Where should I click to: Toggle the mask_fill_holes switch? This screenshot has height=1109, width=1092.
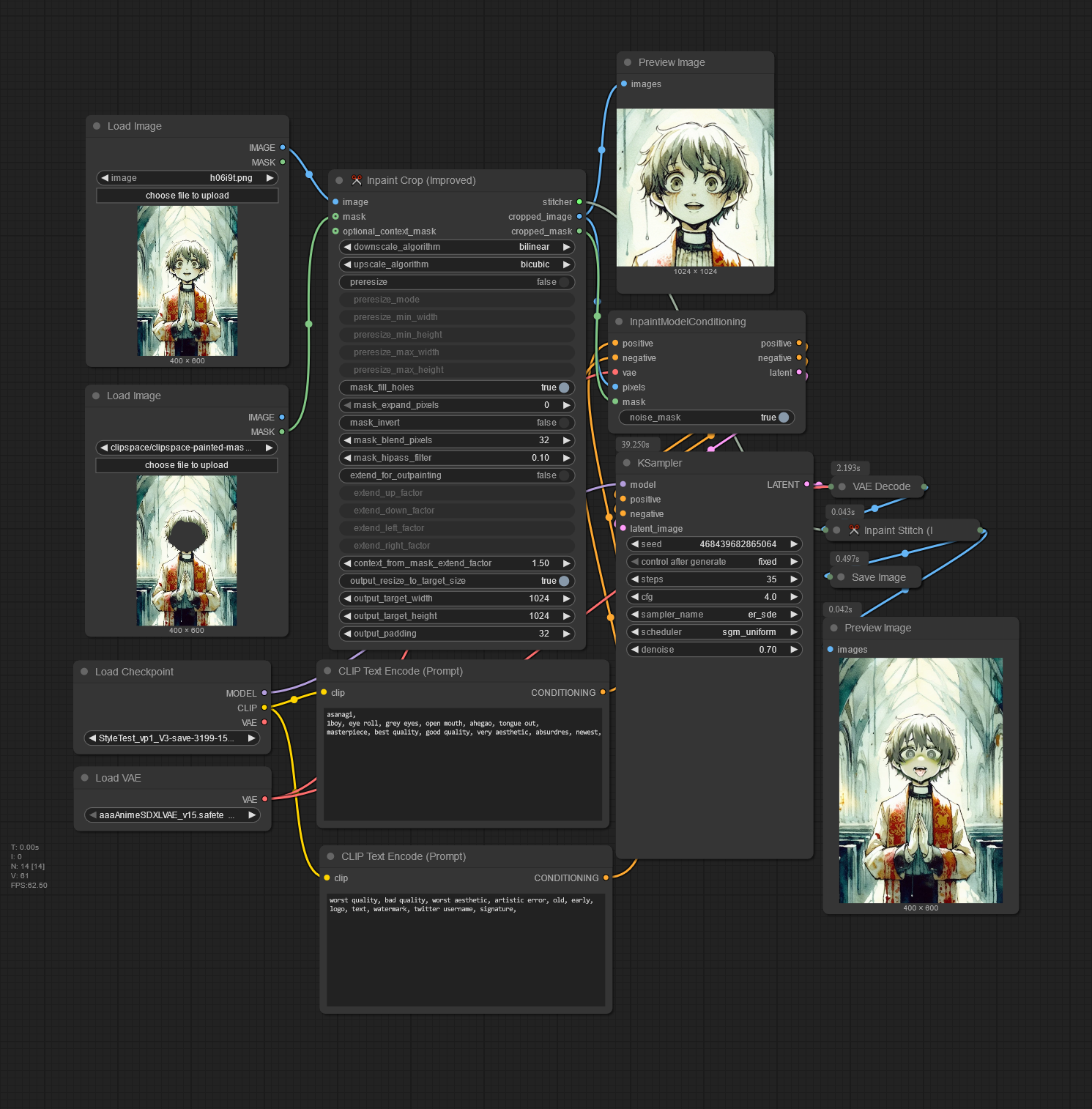coord(563,387)
